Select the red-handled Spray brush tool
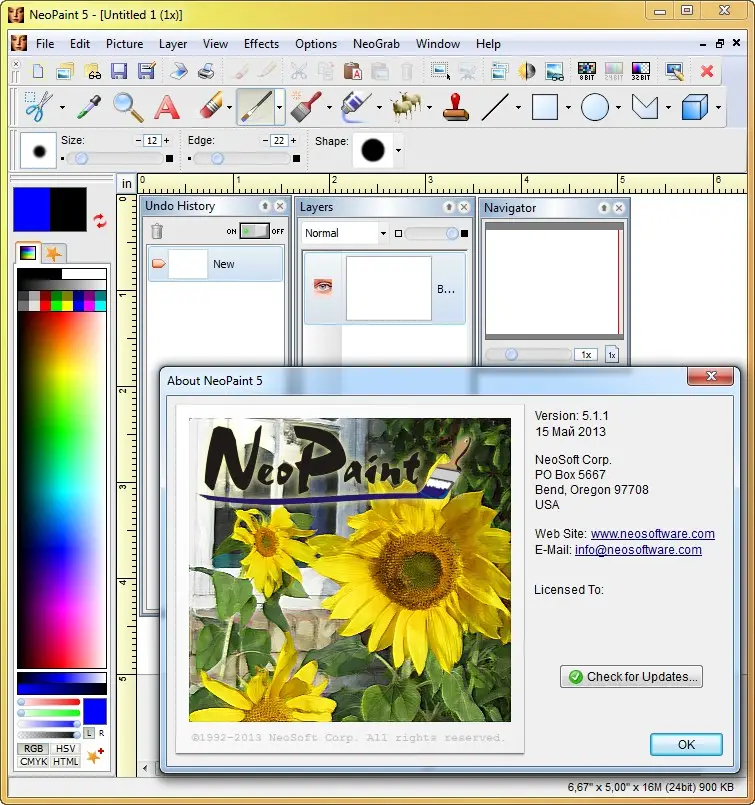This screenshot has height=805, width=755. click(x=306, y=107)
